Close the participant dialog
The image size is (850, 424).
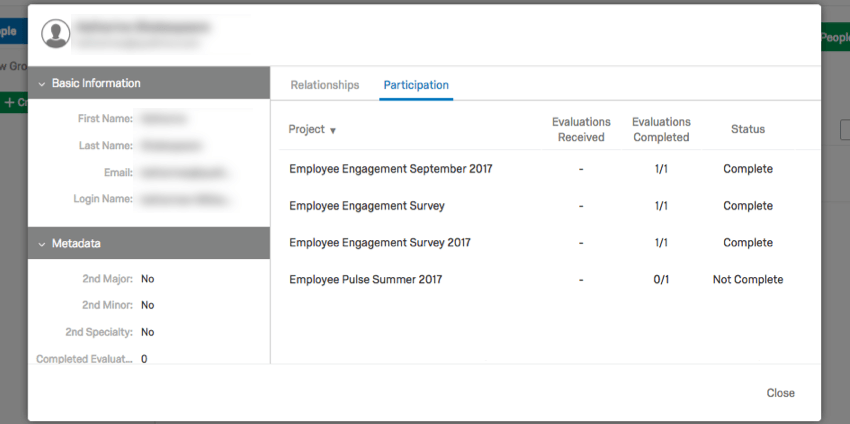(781, 393)
